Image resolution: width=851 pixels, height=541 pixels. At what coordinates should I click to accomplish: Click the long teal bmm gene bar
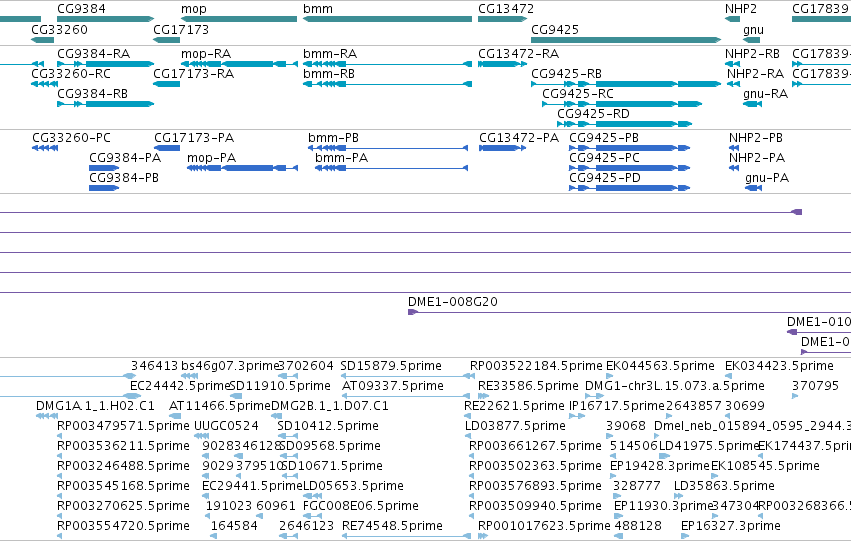coord(388,19)
